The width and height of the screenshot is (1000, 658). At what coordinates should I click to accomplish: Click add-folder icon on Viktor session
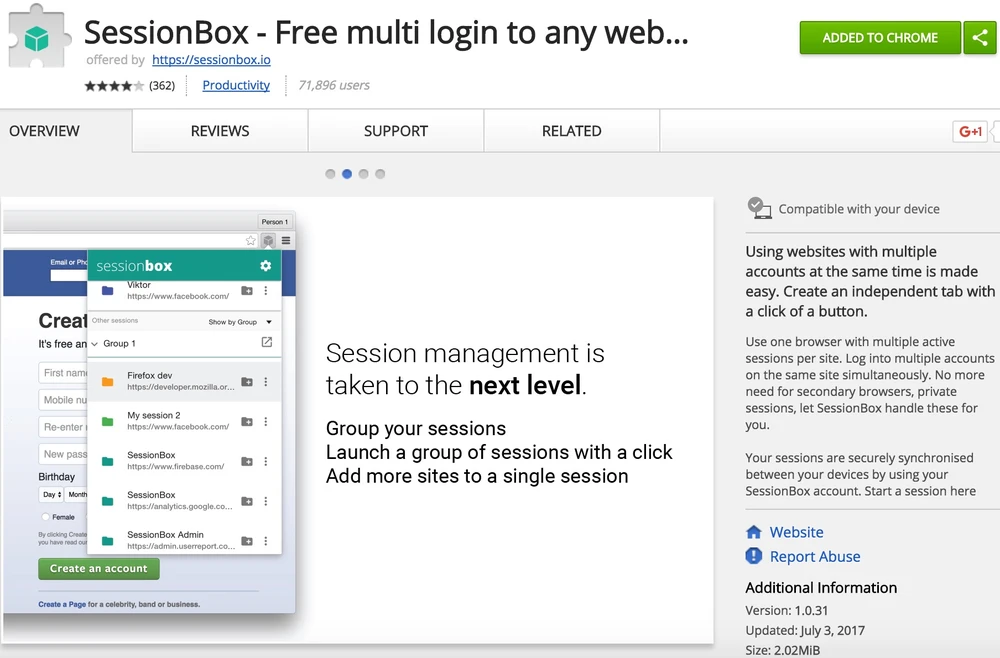click(247, 291)
